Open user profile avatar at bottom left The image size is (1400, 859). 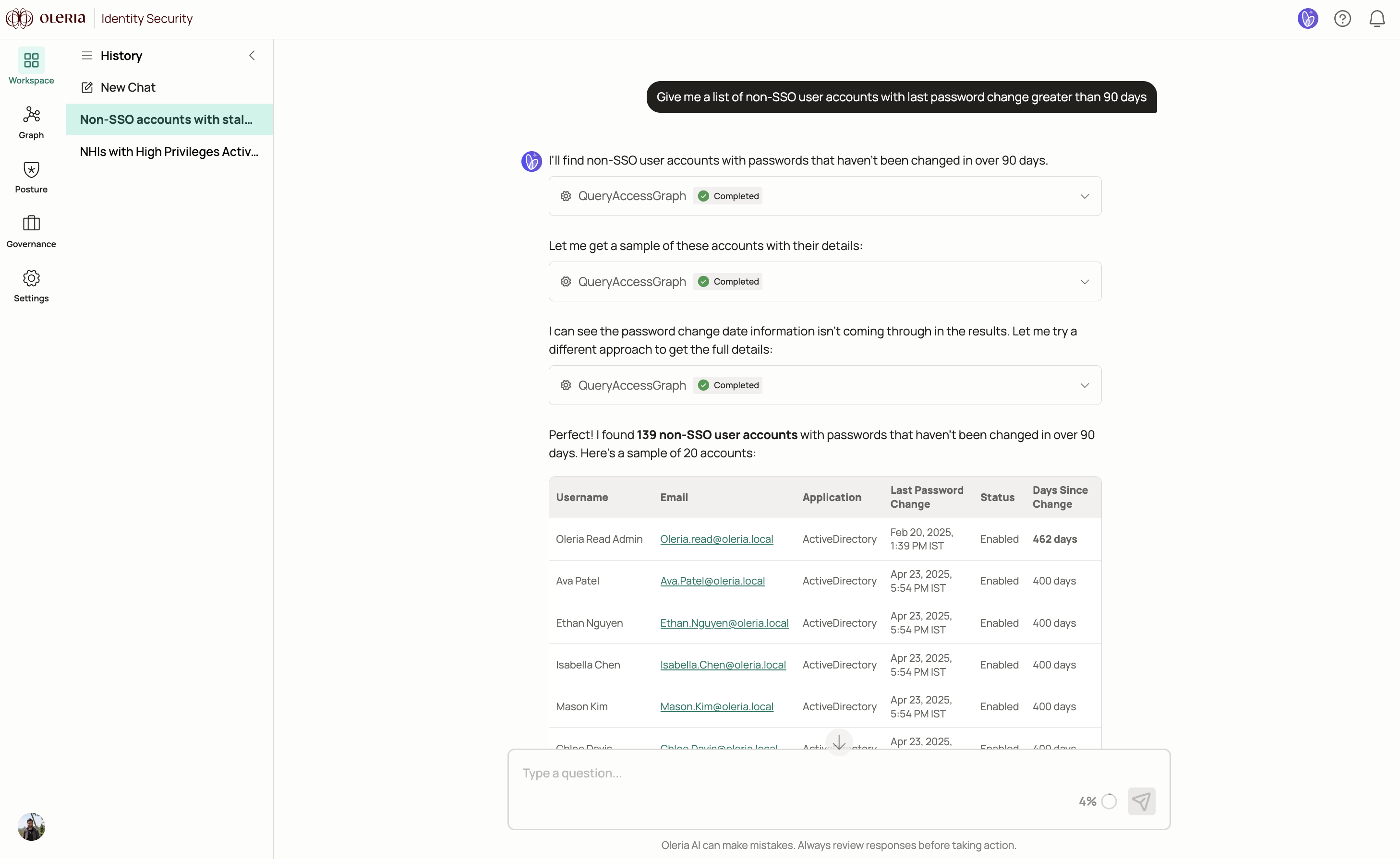tap(31, 827)
